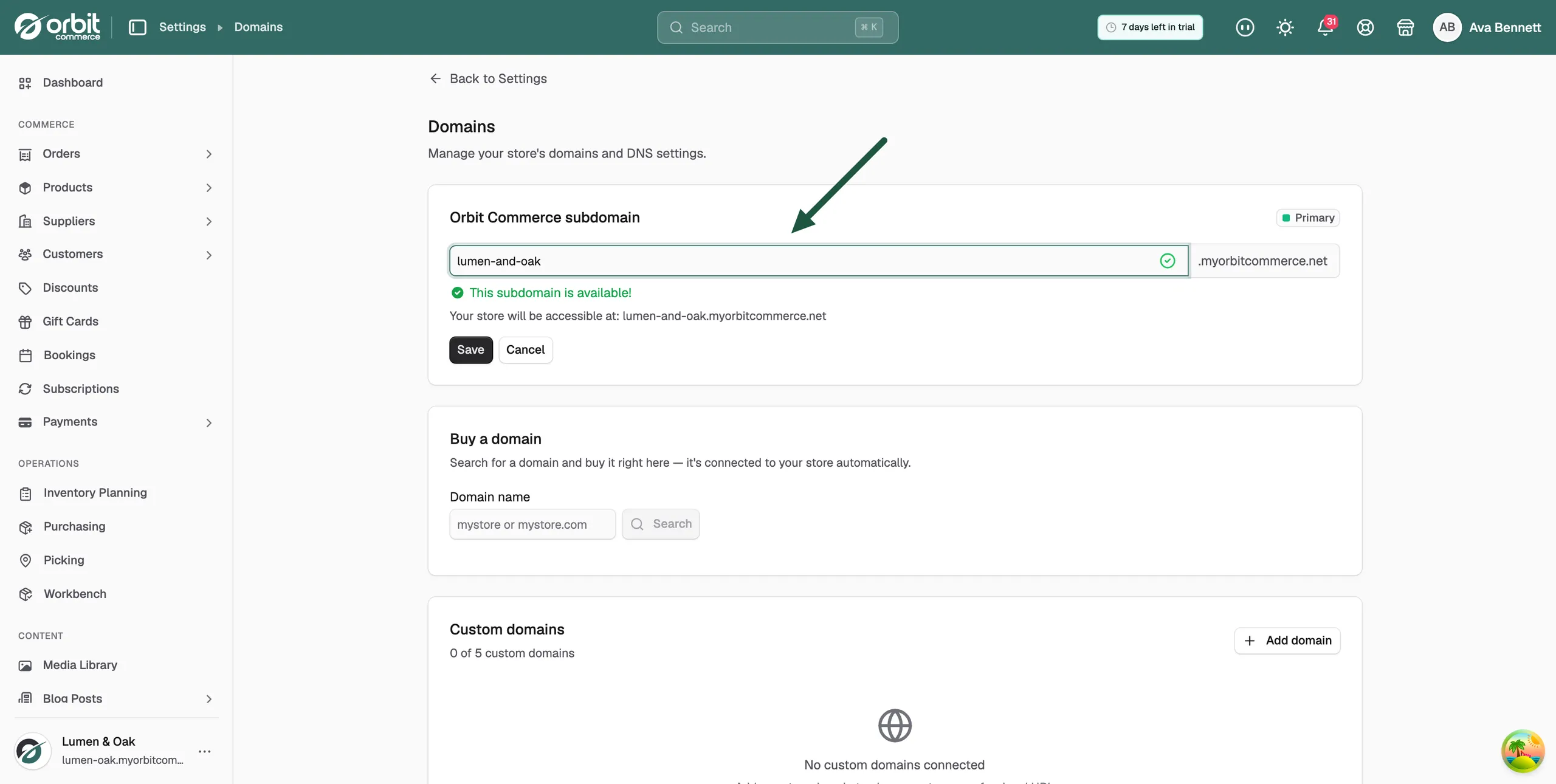Expand the Orders submenu chevron

click(x=208, y=154)
